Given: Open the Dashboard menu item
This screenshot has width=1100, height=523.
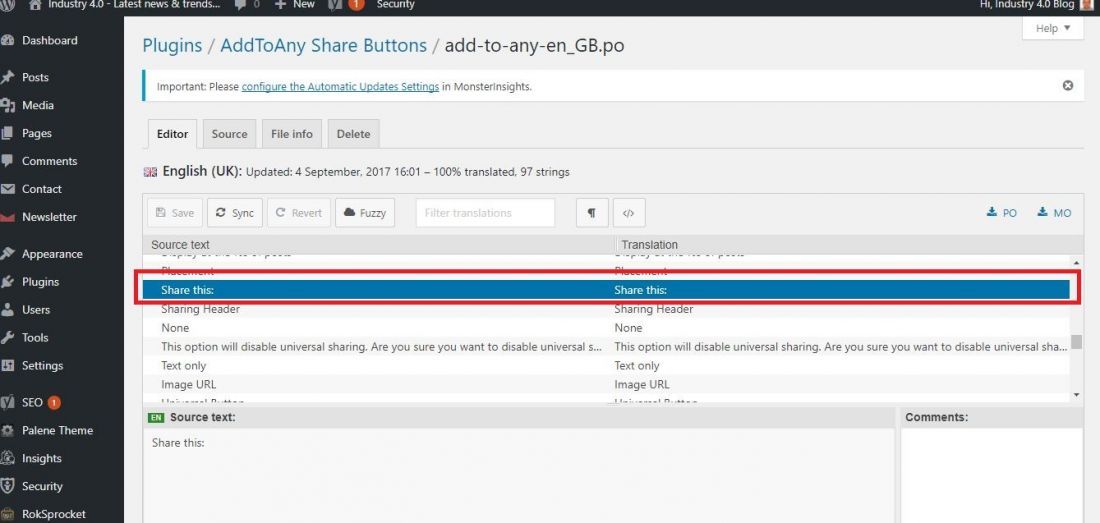Looking at the screenshot, I should tap(49, 41).
